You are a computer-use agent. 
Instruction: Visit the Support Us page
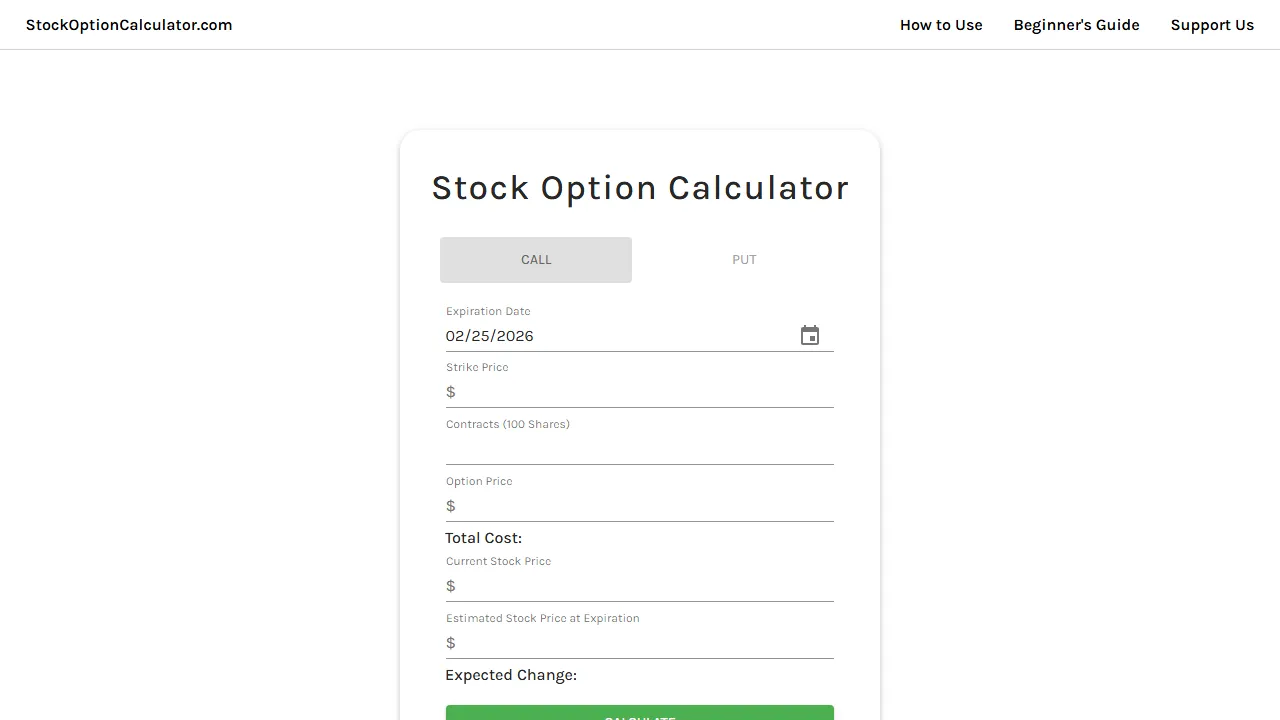1212,25
